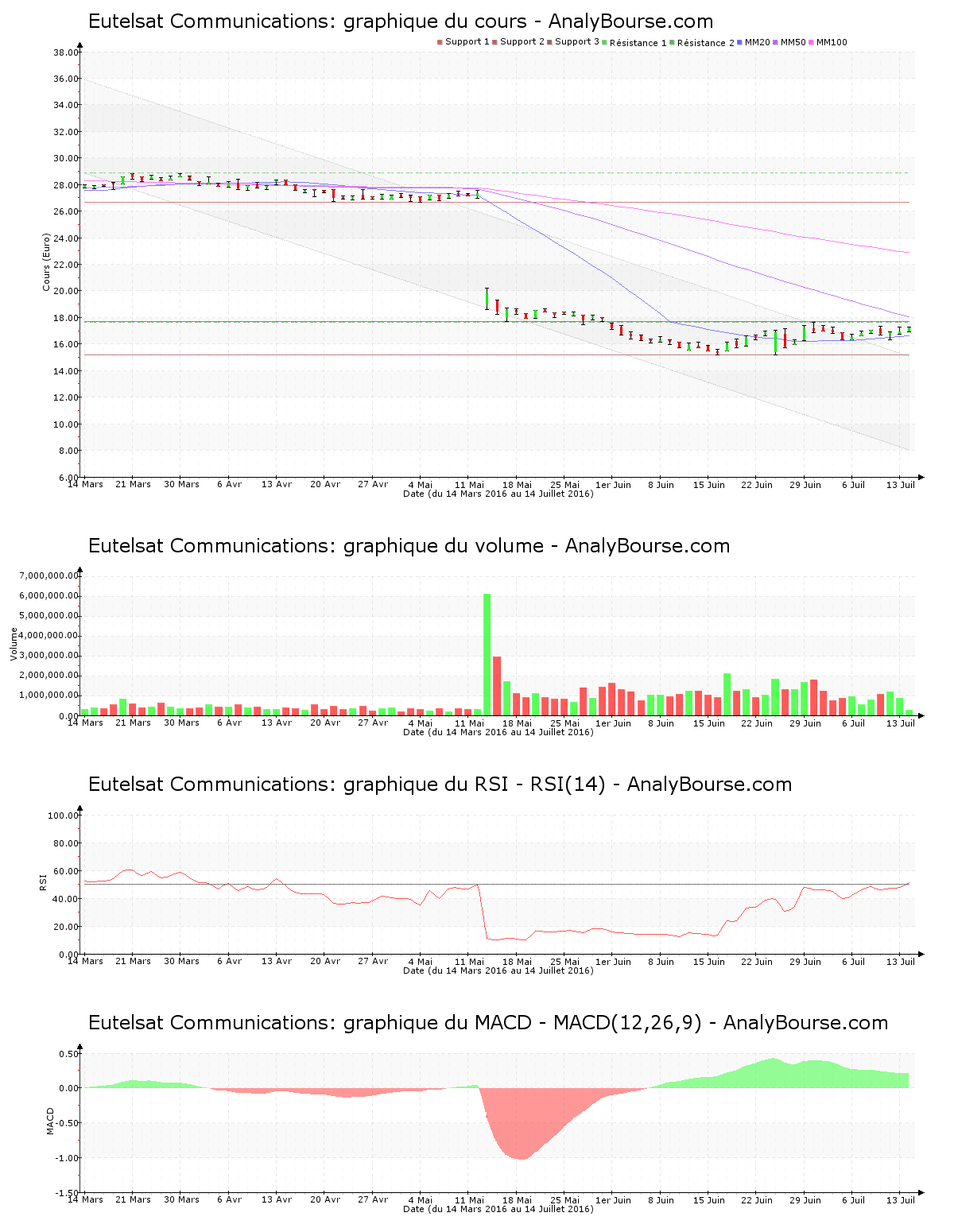The height and width of the screenshot is (1232, 954).
Task: Click the 3,000,000.00 volume axis value
Action: (x=49, y=656)
